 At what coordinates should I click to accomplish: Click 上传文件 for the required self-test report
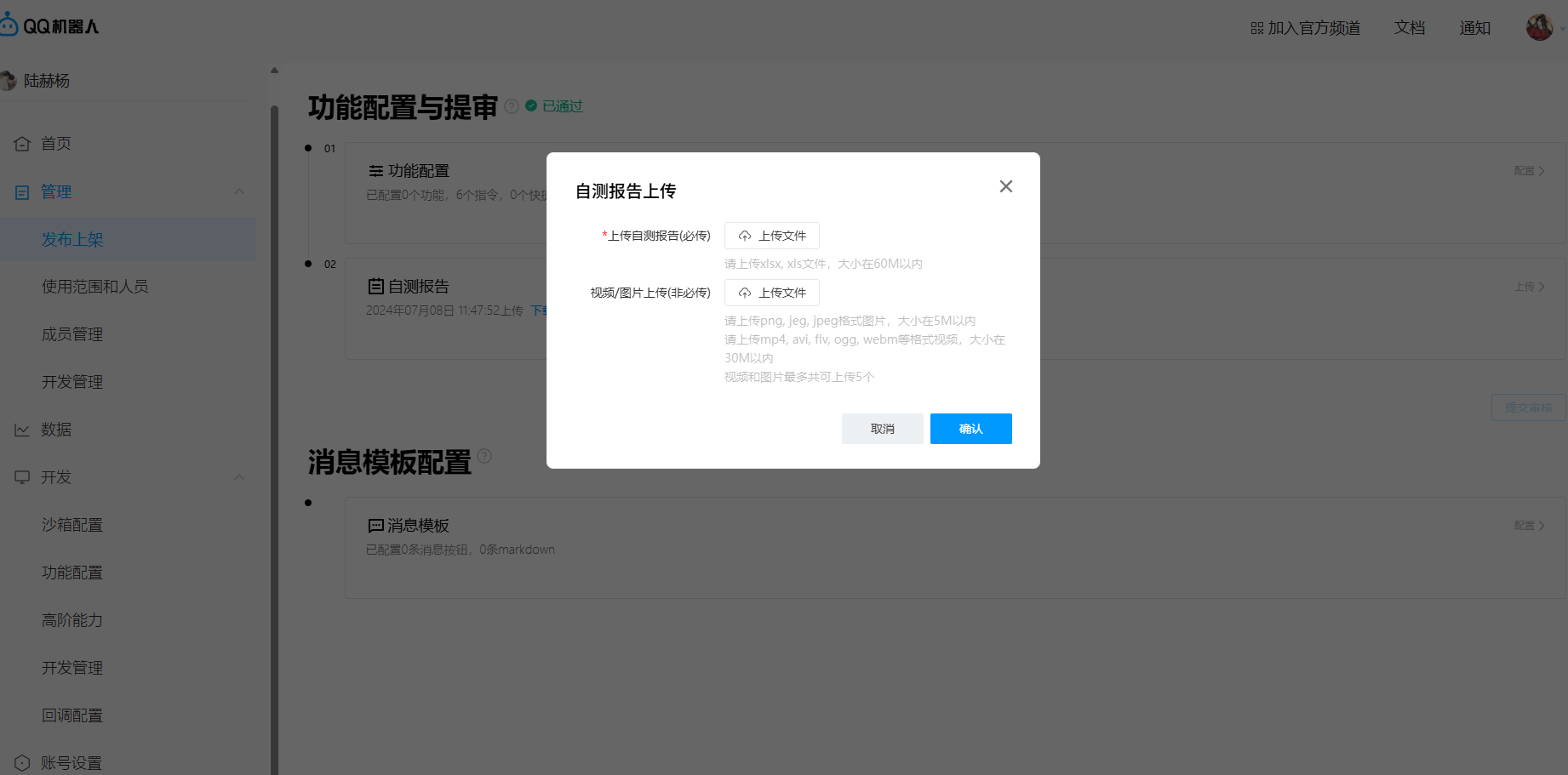771,236
